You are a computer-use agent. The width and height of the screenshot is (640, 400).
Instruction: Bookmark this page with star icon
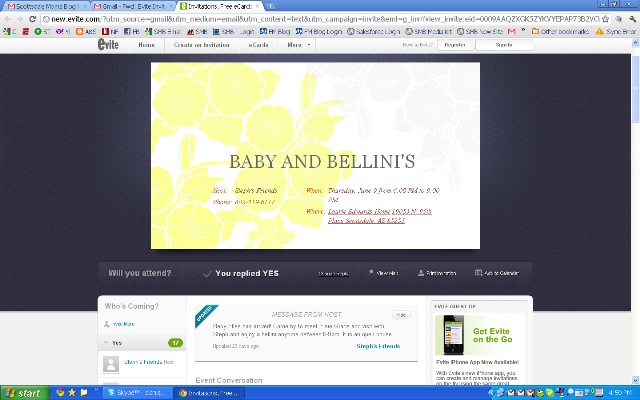[605, 19]
